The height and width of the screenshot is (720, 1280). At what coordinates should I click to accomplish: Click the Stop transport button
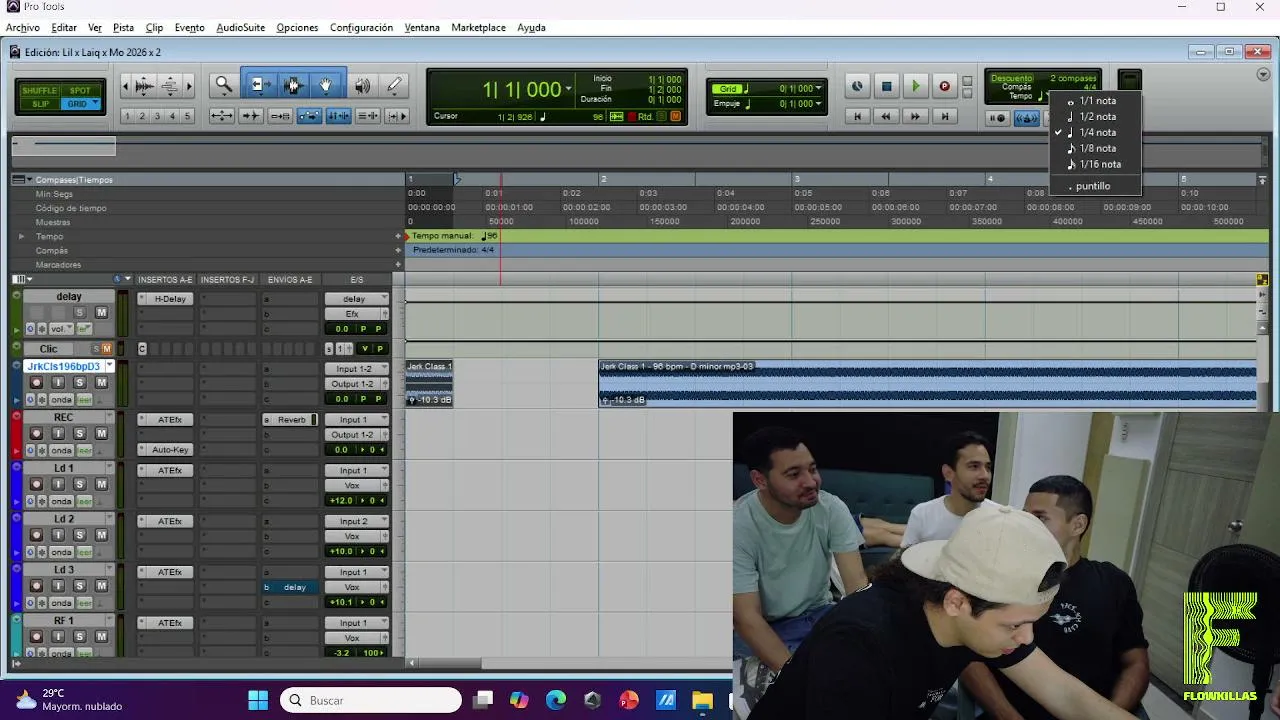[x=886, y=87]
